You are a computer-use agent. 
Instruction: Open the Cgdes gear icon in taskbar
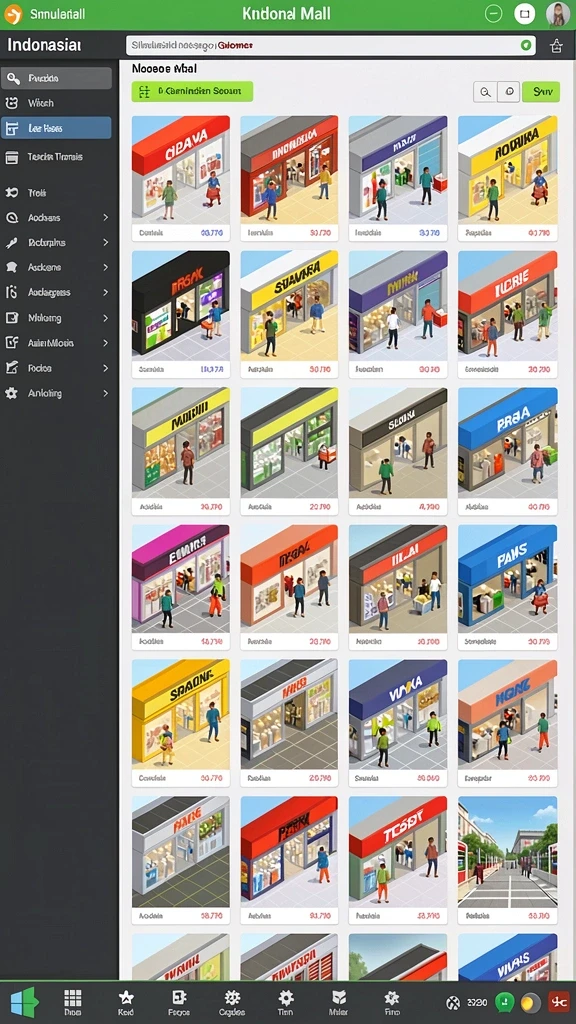pyautogui.click(x=232, y=998)
